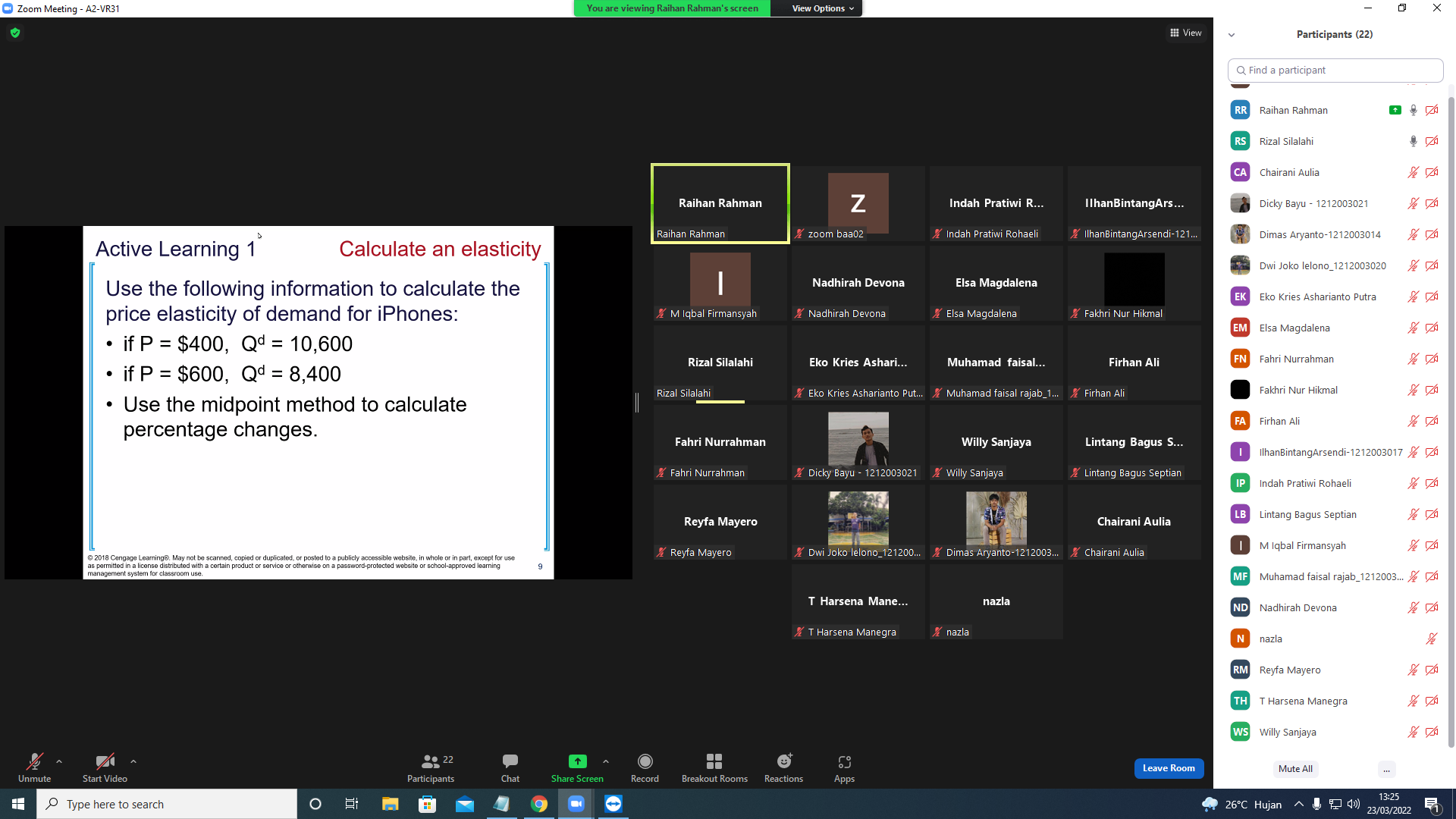1456x819 pixels.
Task: Show hidden system tray icons
Action: (1299, 804)
